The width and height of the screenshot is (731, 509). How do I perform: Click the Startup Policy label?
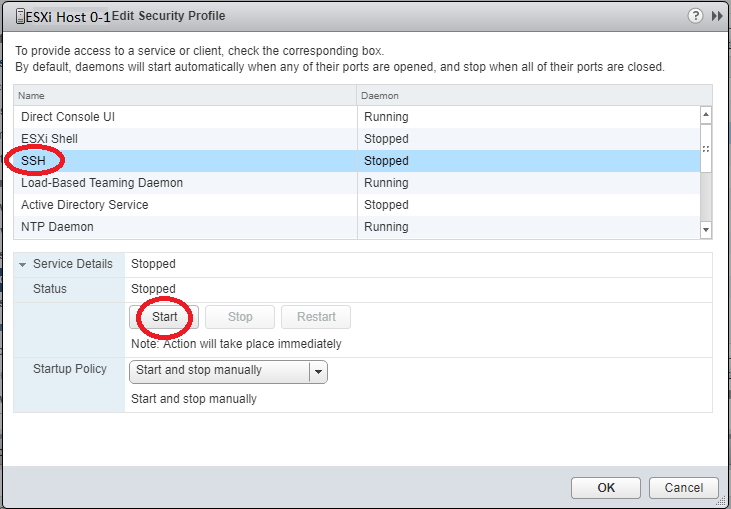[70, 369]
